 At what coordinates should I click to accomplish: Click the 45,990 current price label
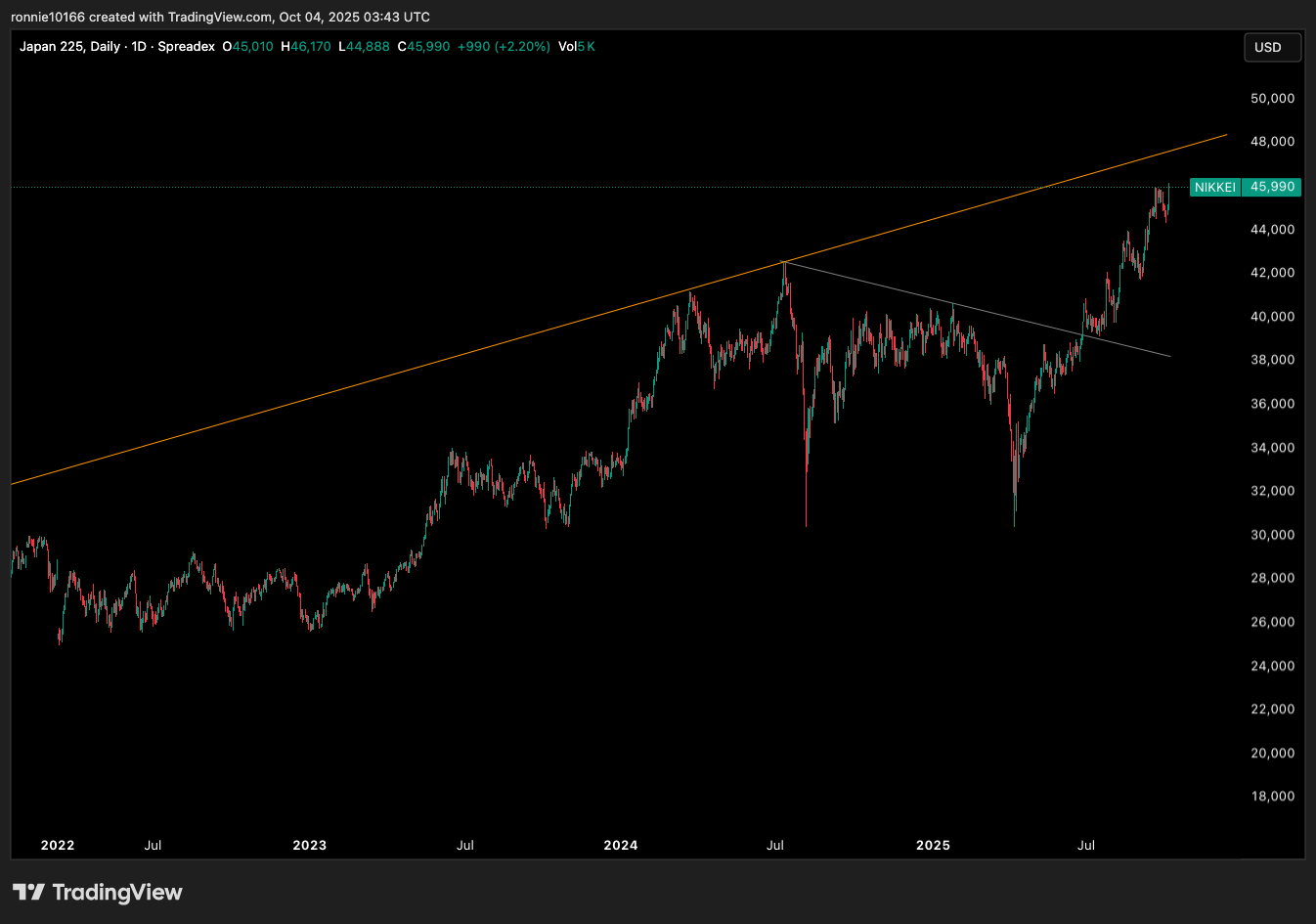click(x=1272, y=187)
